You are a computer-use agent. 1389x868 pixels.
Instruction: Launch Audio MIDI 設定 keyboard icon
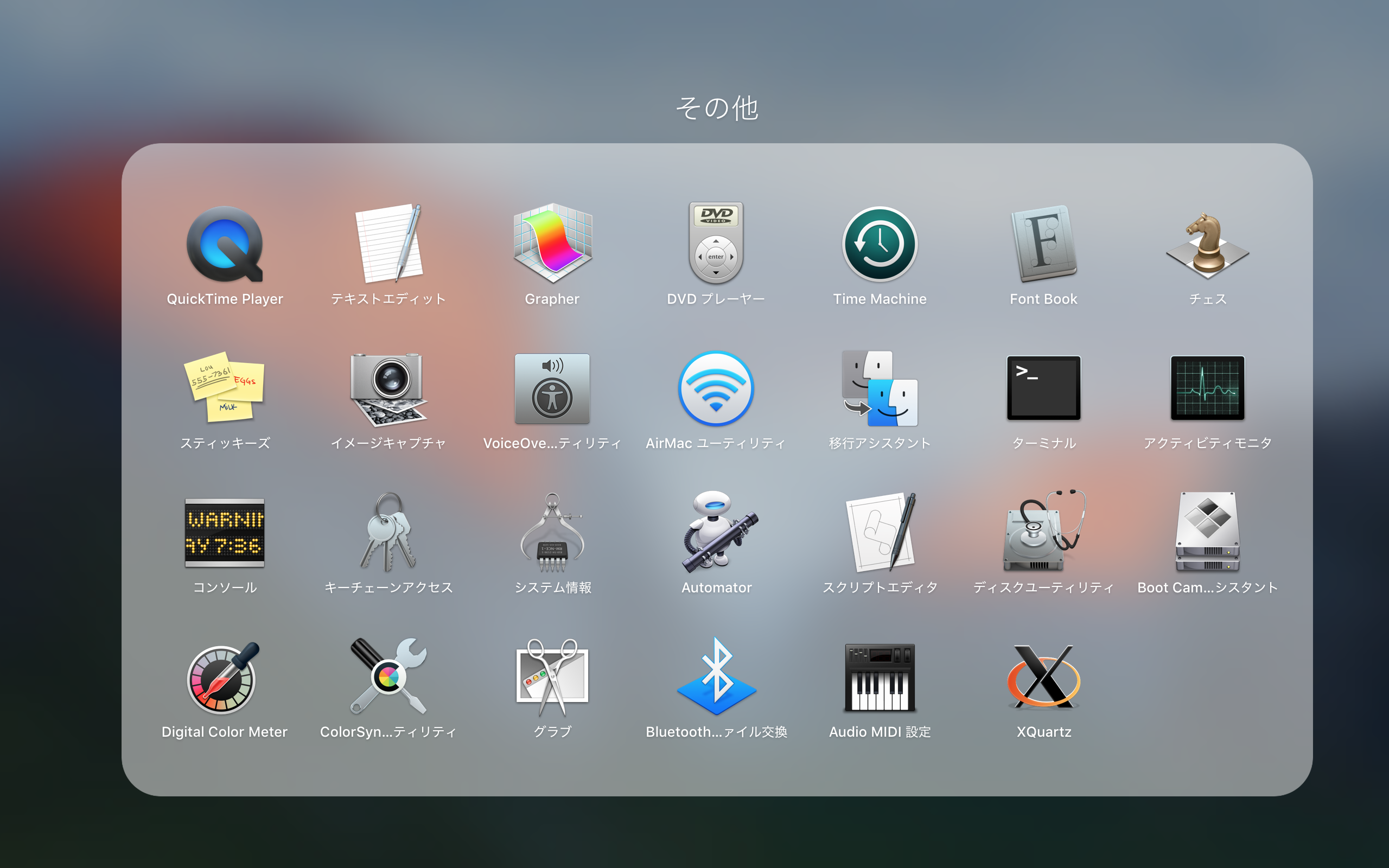click(x=880, y=678)
